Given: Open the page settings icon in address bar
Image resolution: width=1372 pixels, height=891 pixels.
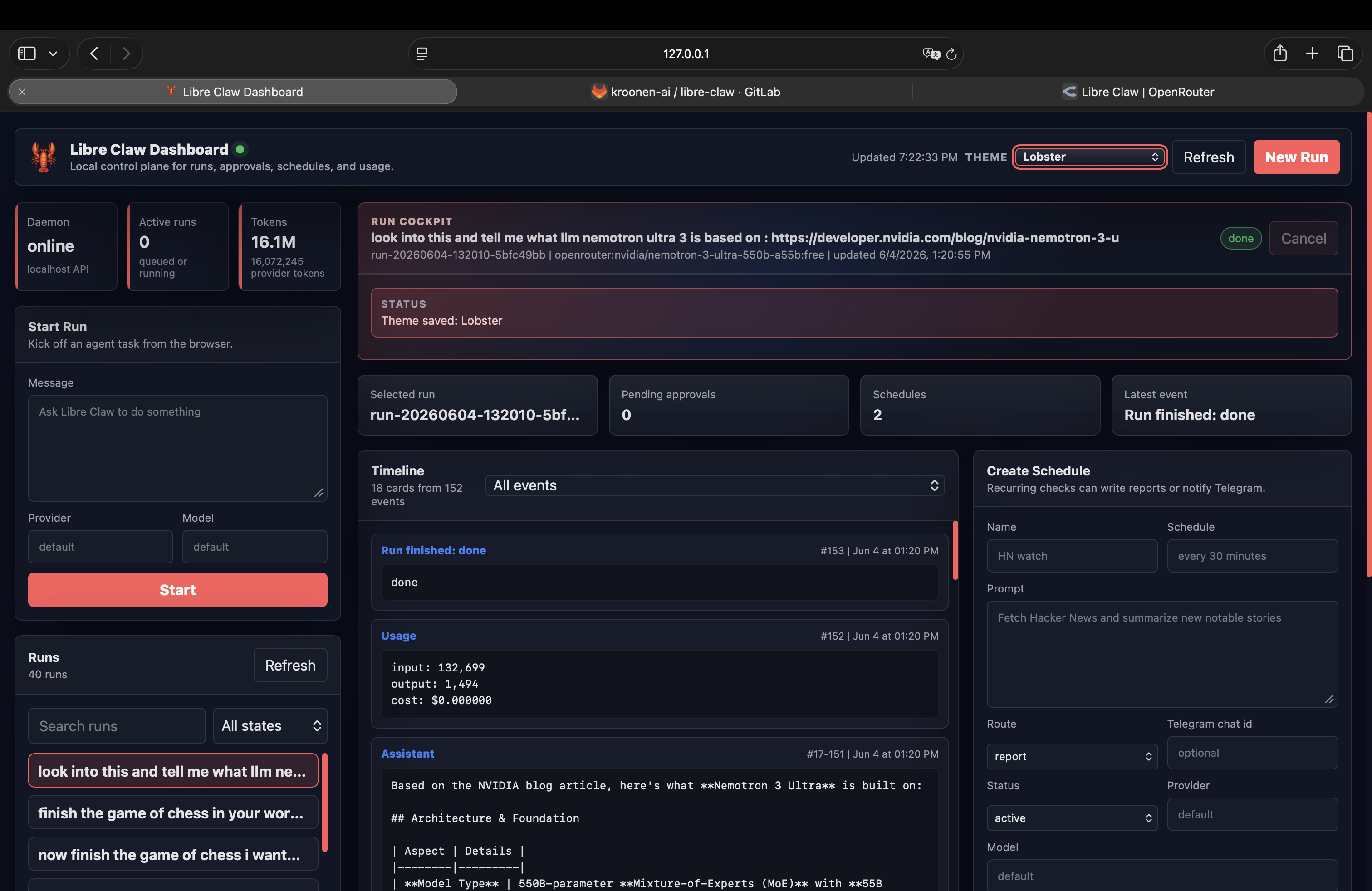Looking at the screenshot, I should pos(422,54).
